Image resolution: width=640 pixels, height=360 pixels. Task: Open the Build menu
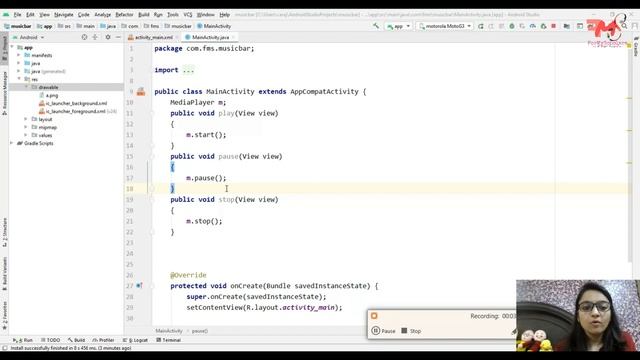coord(144,15)
